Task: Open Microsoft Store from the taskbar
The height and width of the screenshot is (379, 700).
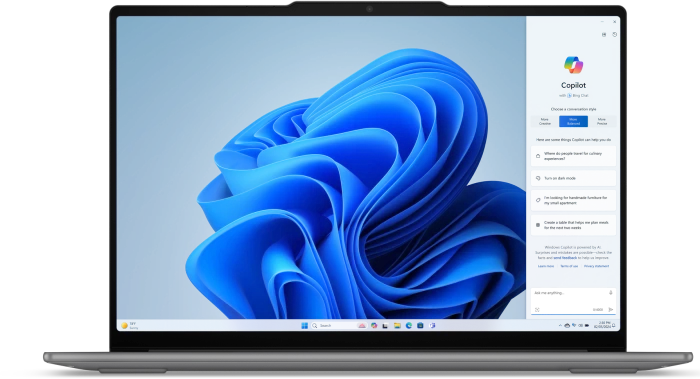Action: (420, 325)
